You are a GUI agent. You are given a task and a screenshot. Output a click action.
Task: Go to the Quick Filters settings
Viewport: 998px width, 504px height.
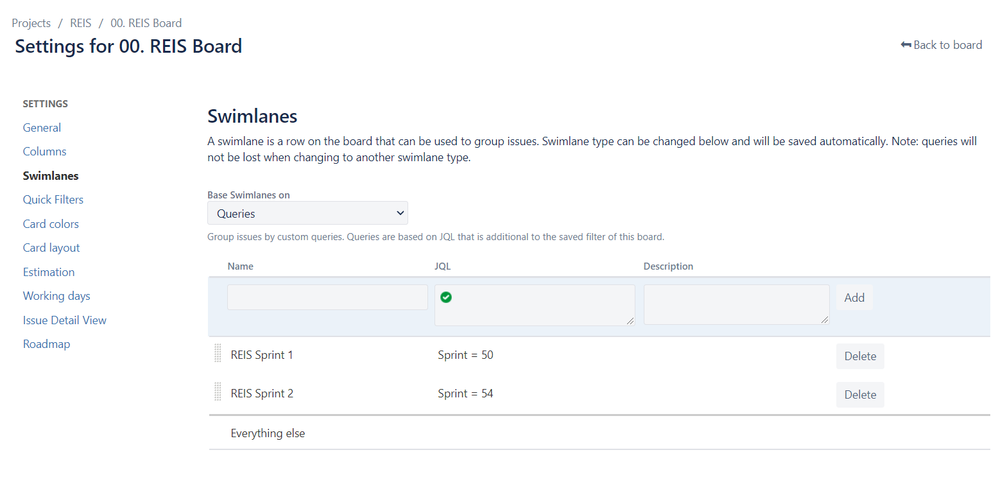pos(53,200)
